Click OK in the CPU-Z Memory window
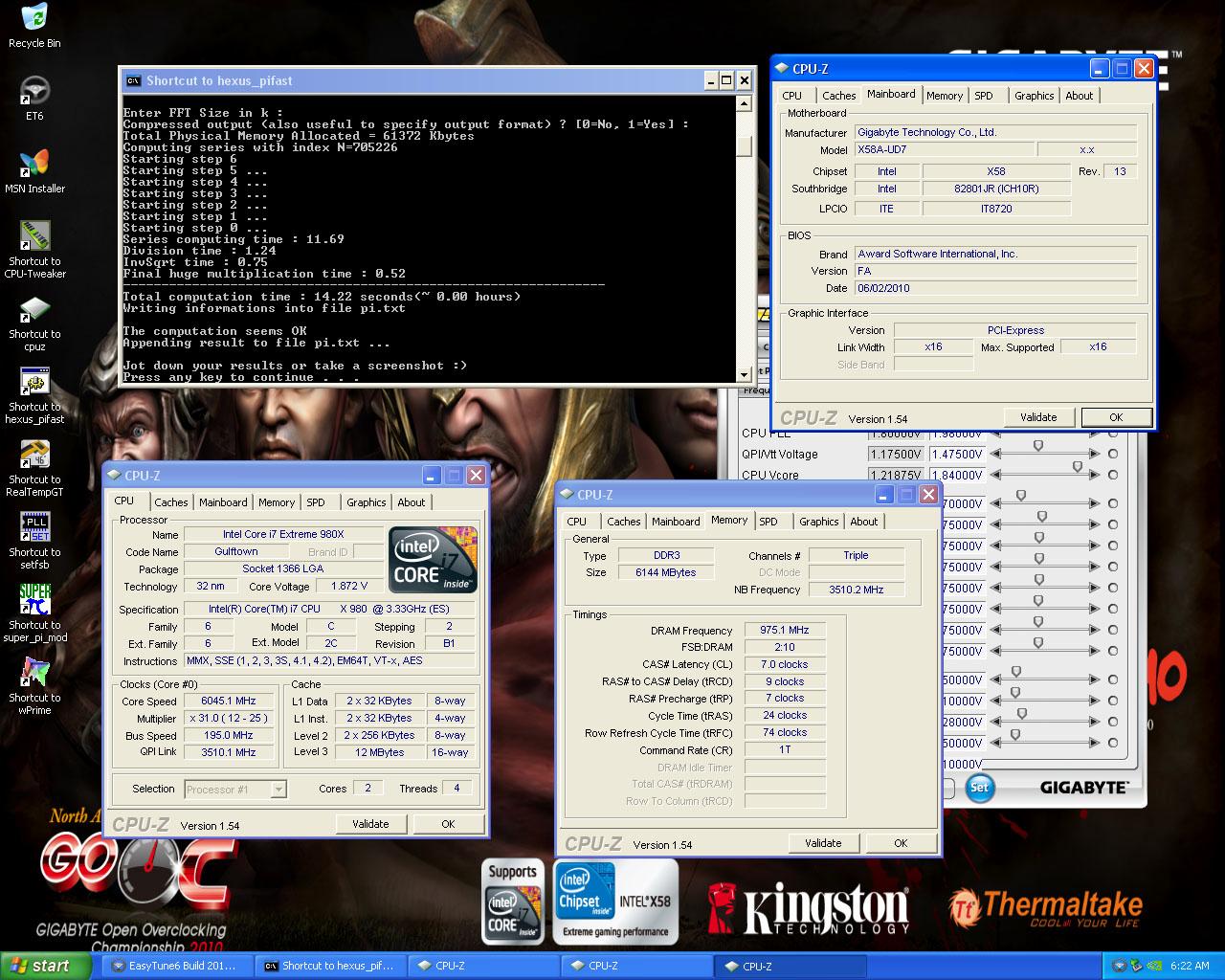Viewport: 1225px width, 980px height. pos(901,843)
